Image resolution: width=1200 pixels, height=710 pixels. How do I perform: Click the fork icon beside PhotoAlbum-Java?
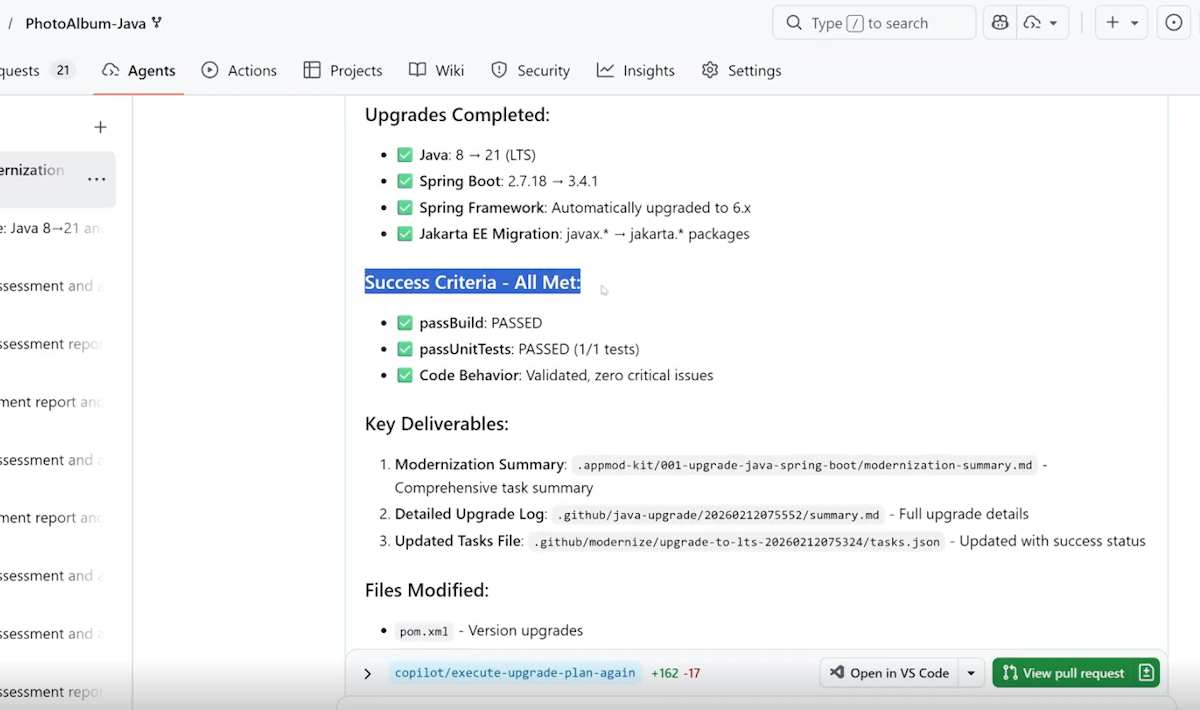tap(157, 23)
